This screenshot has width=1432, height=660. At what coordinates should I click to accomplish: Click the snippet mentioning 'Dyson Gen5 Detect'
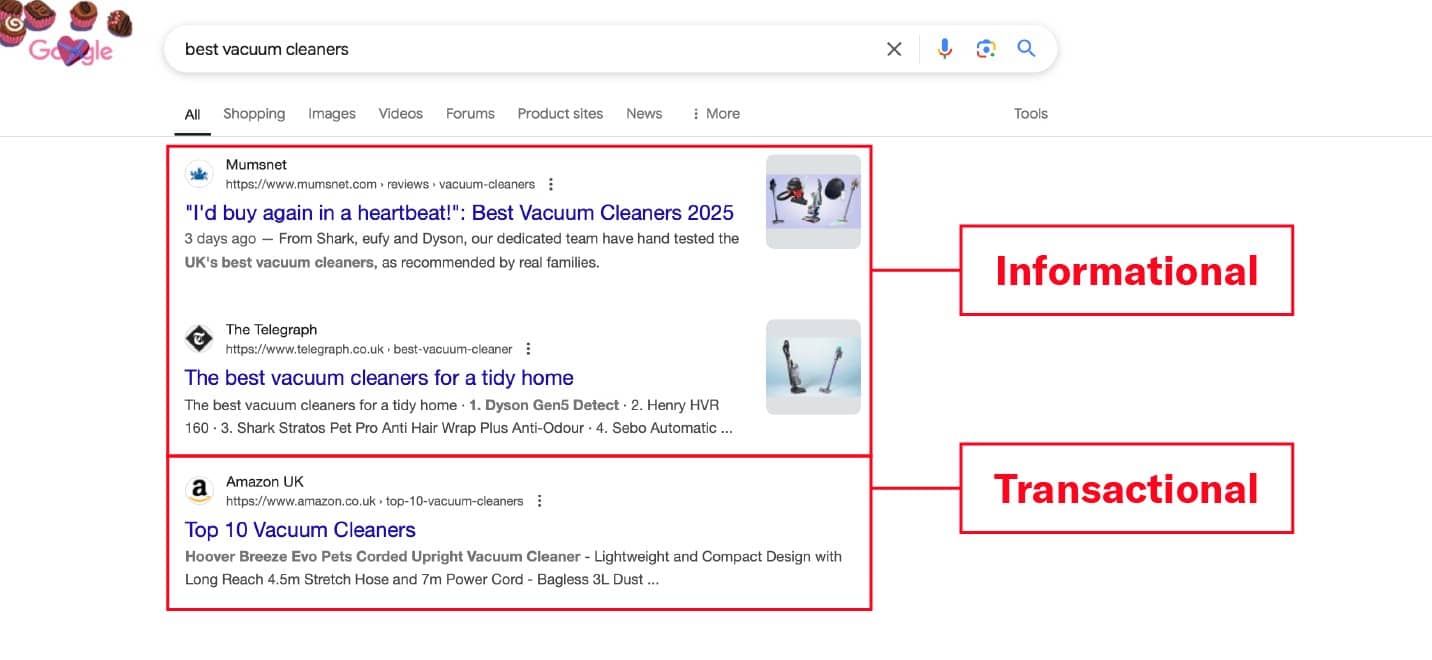tap(459, 416)
